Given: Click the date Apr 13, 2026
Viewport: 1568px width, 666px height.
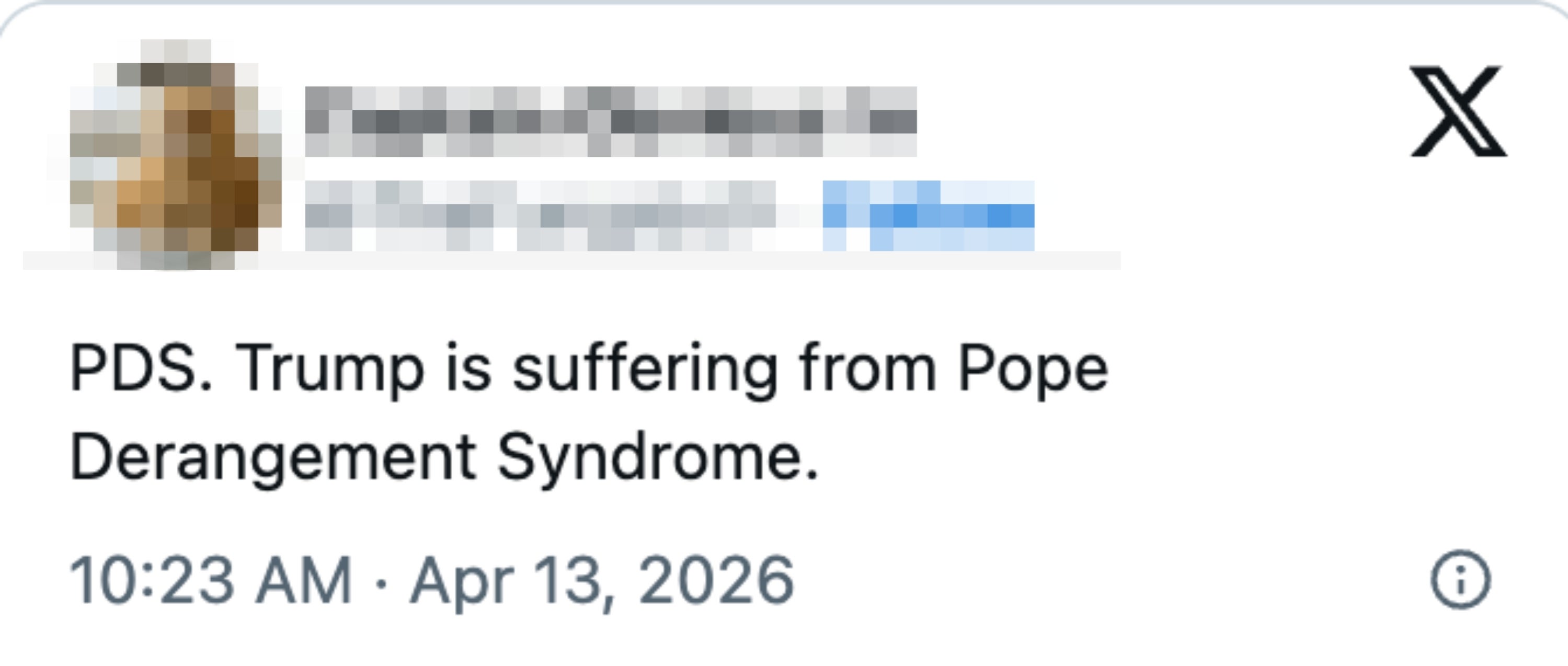Looking at the screenshot, I should point(603,581).
